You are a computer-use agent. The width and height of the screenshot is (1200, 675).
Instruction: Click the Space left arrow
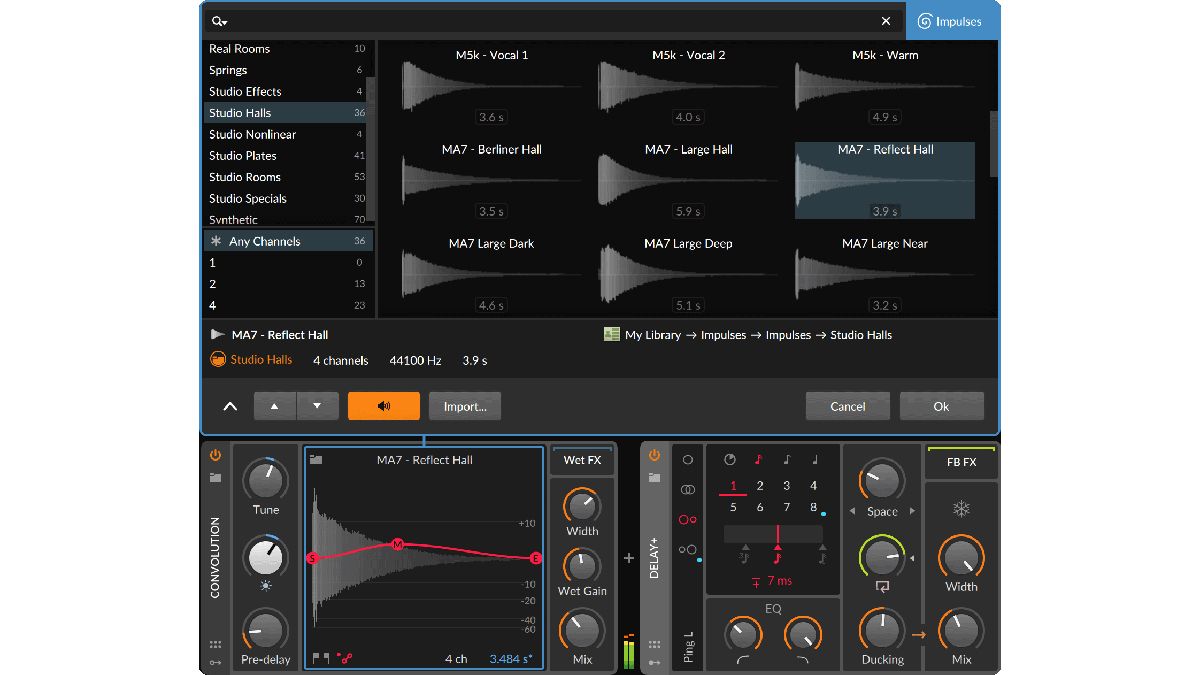click(853, 512)
